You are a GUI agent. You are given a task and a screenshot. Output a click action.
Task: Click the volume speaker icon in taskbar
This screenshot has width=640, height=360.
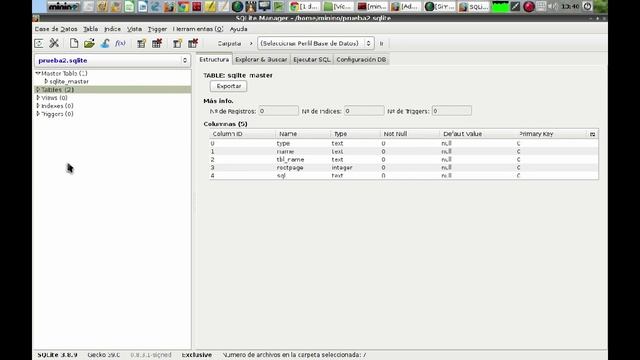click(552, 6)
